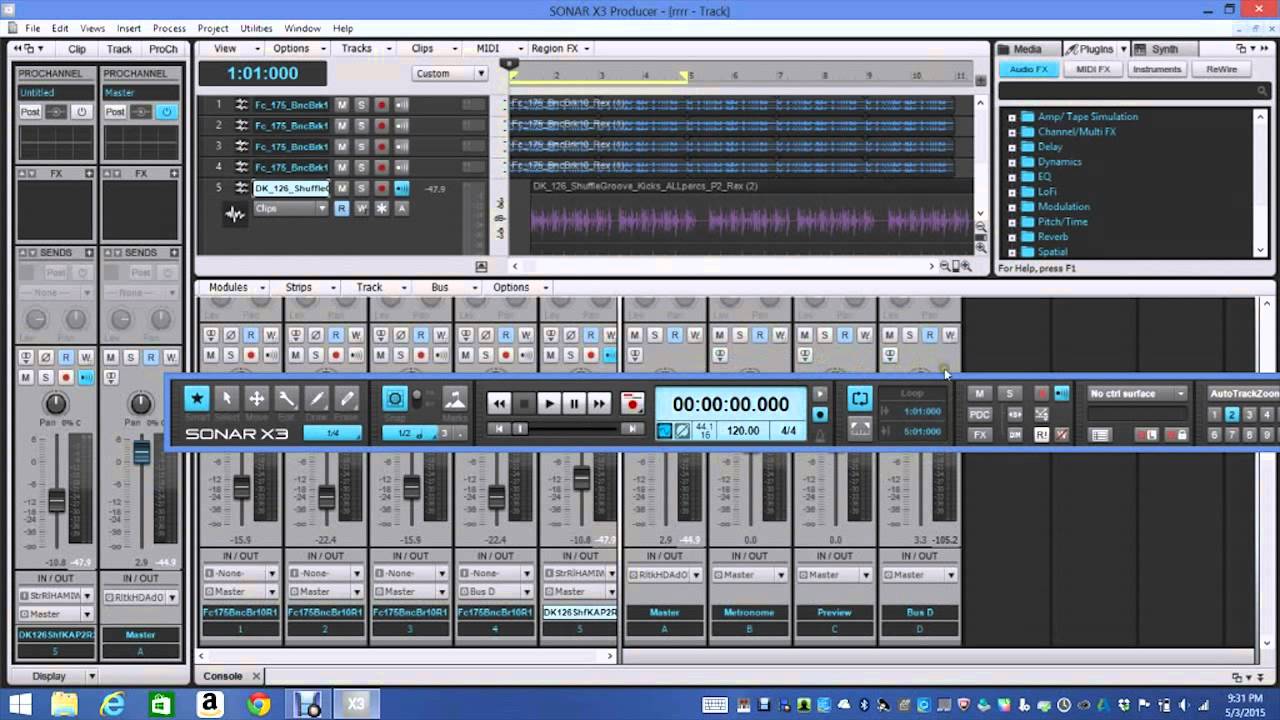The height and width of the screenshot is (720, 1280).
Task: Pause the transport
Action: point(573,403)
